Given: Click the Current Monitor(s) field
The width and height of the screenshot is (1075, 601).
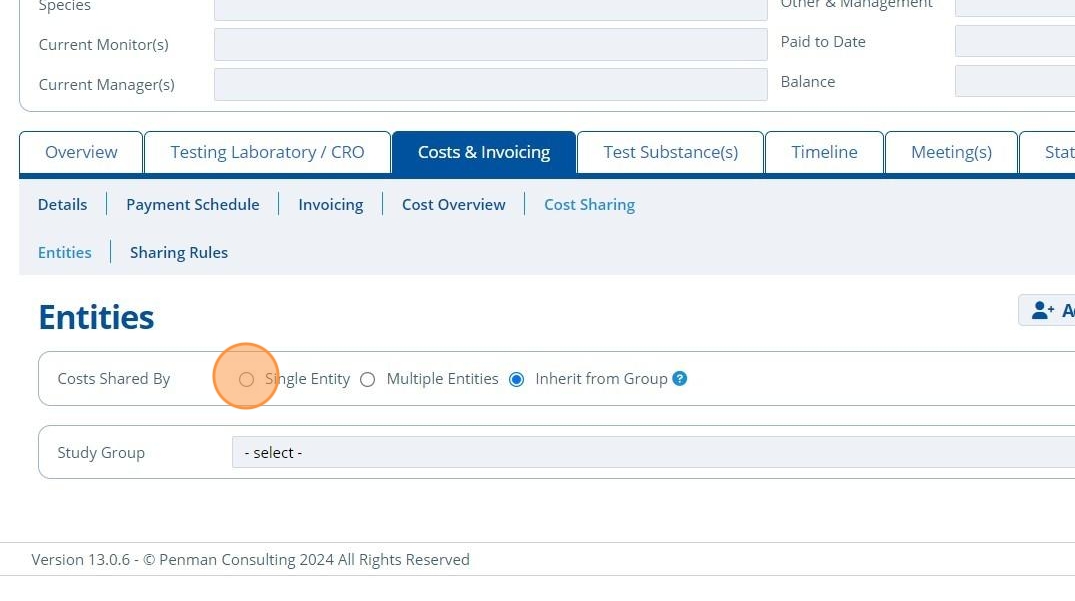Looking at the screenshot, I should point(491,45).
